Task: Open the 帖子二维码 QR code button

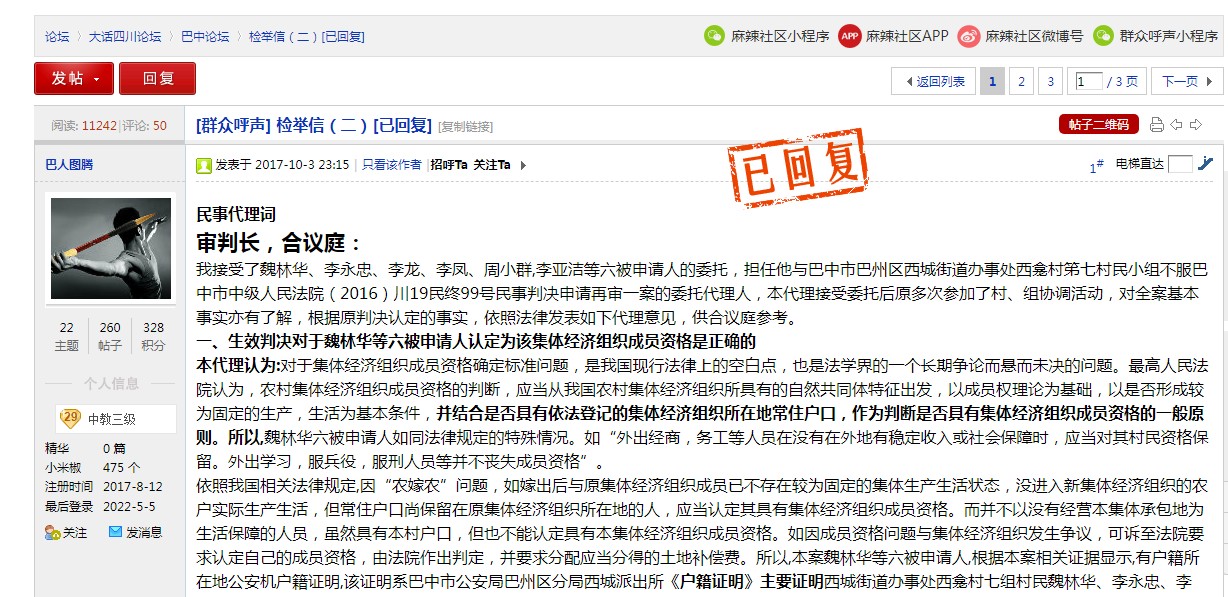Action: click(x=1098, y=125)
